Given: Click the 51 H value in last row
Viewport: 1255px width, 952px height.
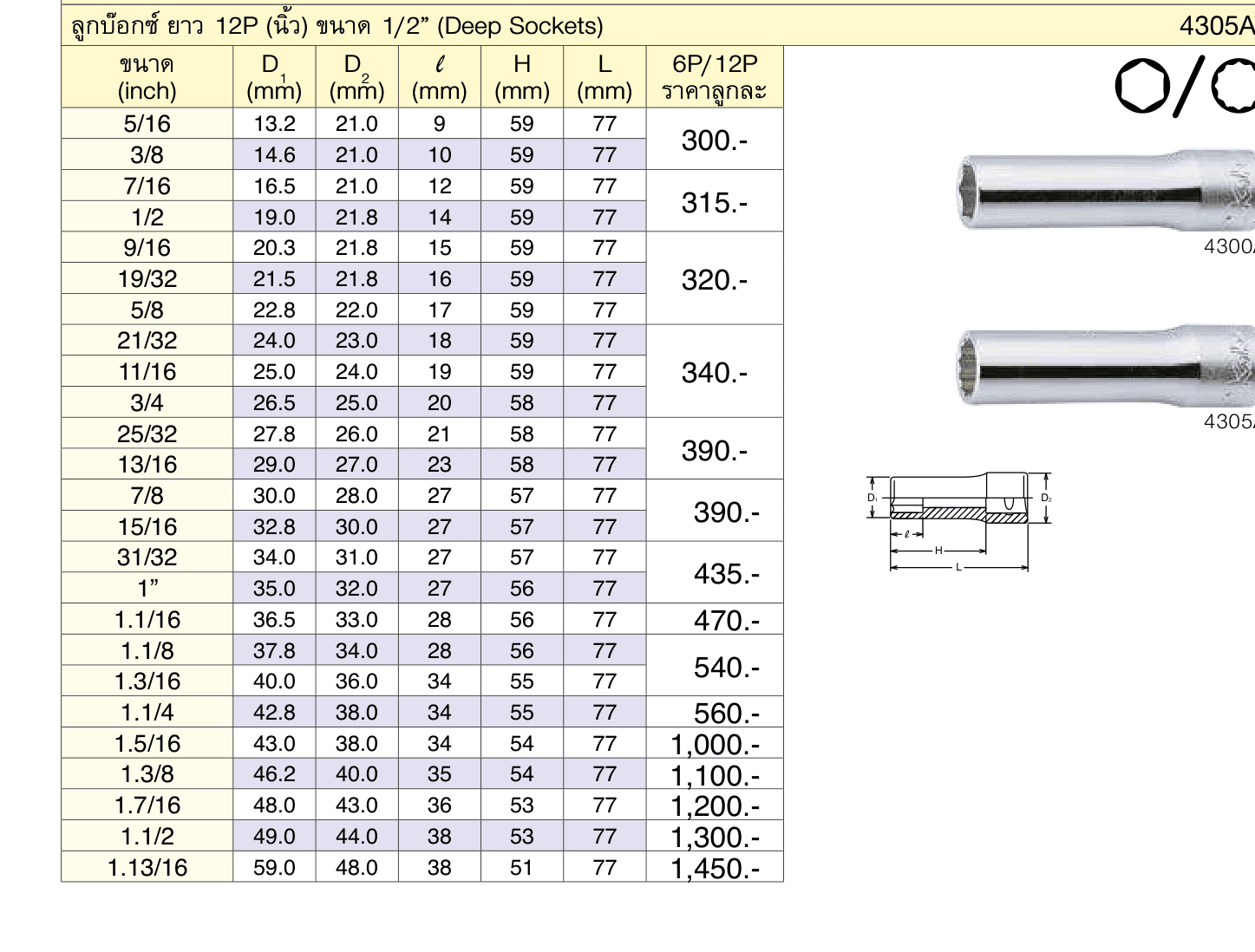Looking at the screenshot, I should [x=522, y=867].
